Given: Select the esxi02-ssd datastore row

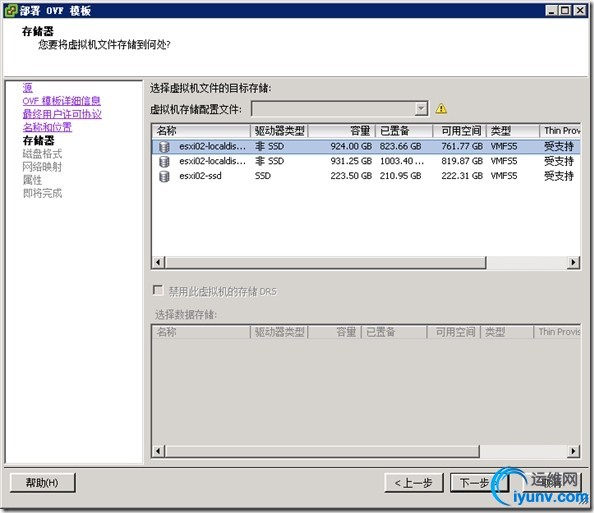Looking at the screenshot, I should [x=366, y=176].
